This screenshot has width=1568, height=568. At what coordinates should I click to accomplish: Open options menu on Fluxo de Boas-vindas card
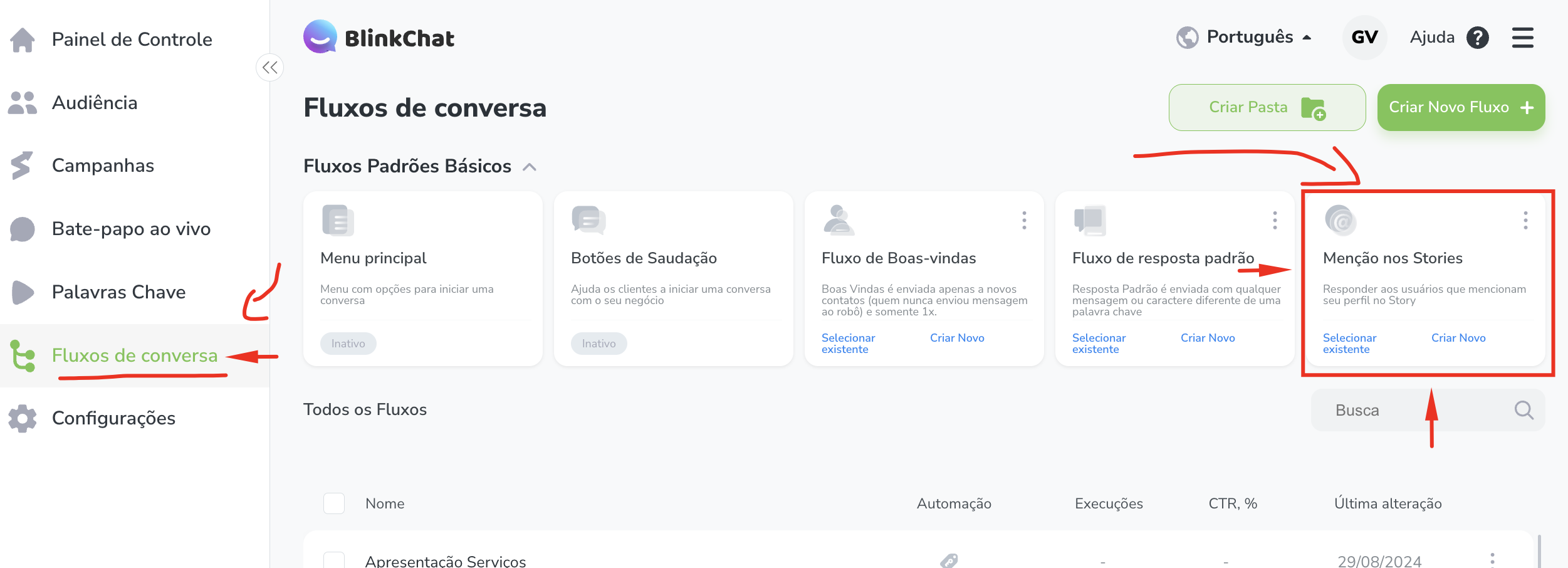(x=1024, y=220)
